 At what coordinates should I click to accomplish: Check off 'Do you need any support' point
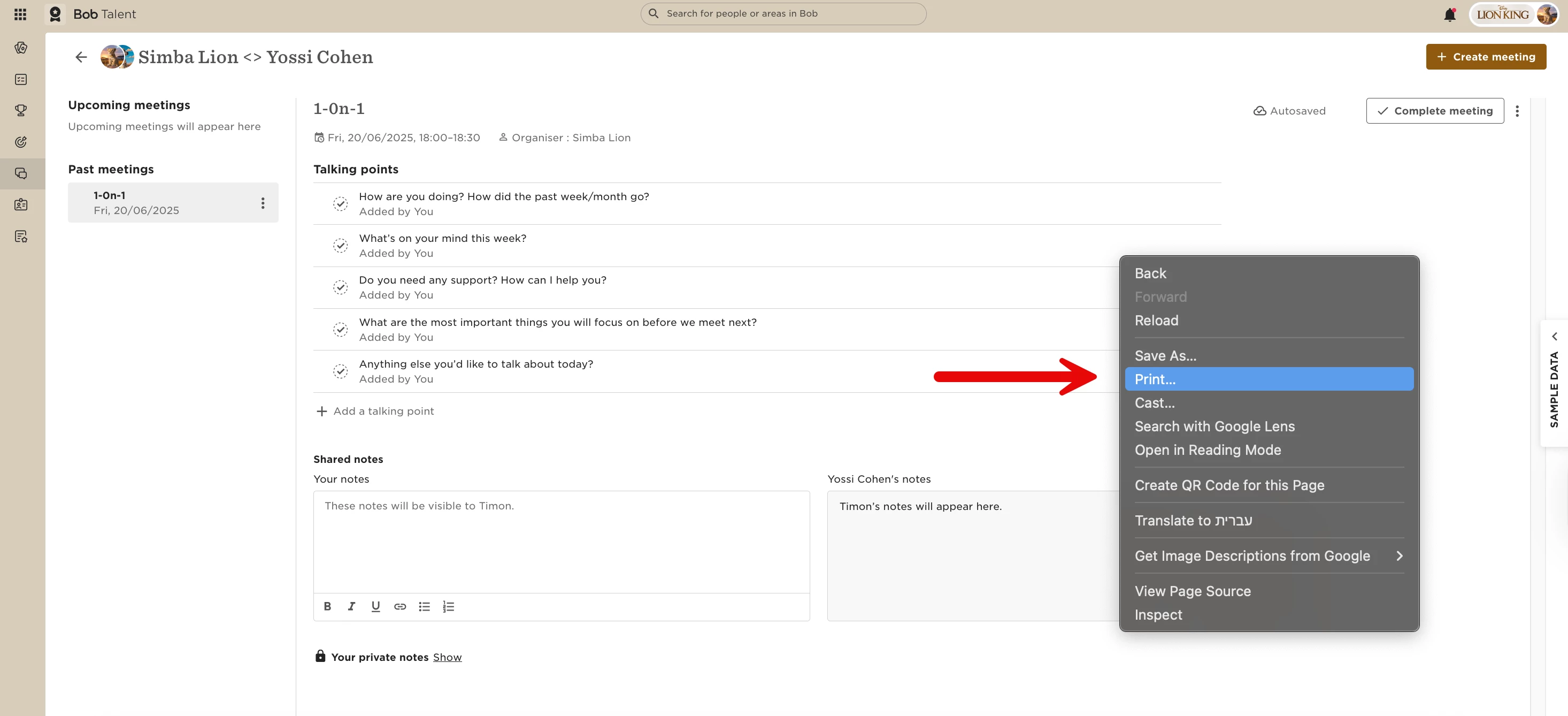[x=340, y=287]
